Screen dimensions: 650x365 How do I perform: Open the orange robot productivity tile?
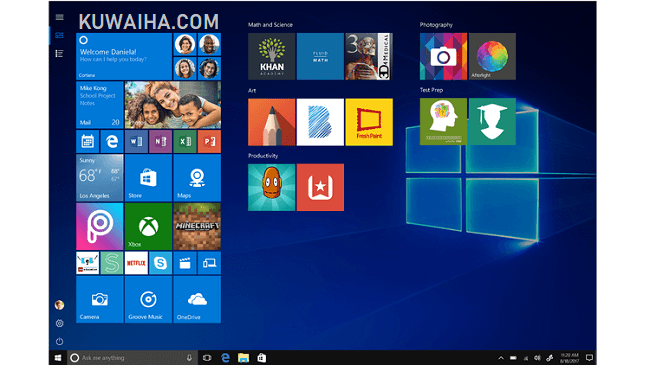[x=272, y=187]
